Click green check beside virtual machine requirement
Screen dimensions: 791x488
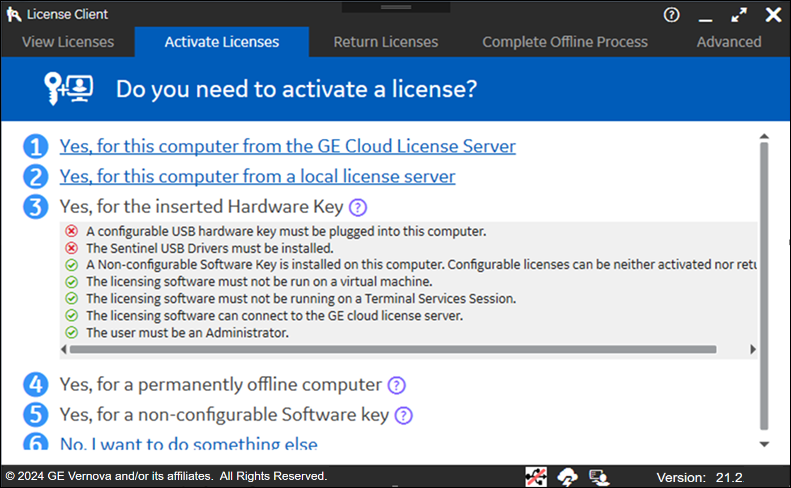coord(72,282)
